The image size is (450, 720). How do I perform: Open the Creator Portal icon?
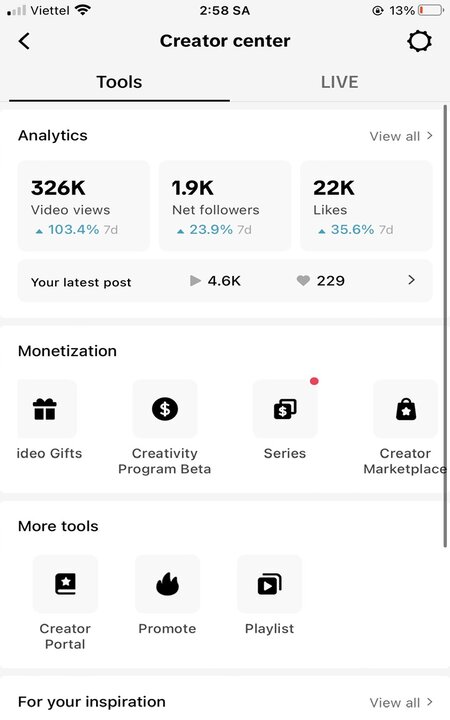(65, 584)
